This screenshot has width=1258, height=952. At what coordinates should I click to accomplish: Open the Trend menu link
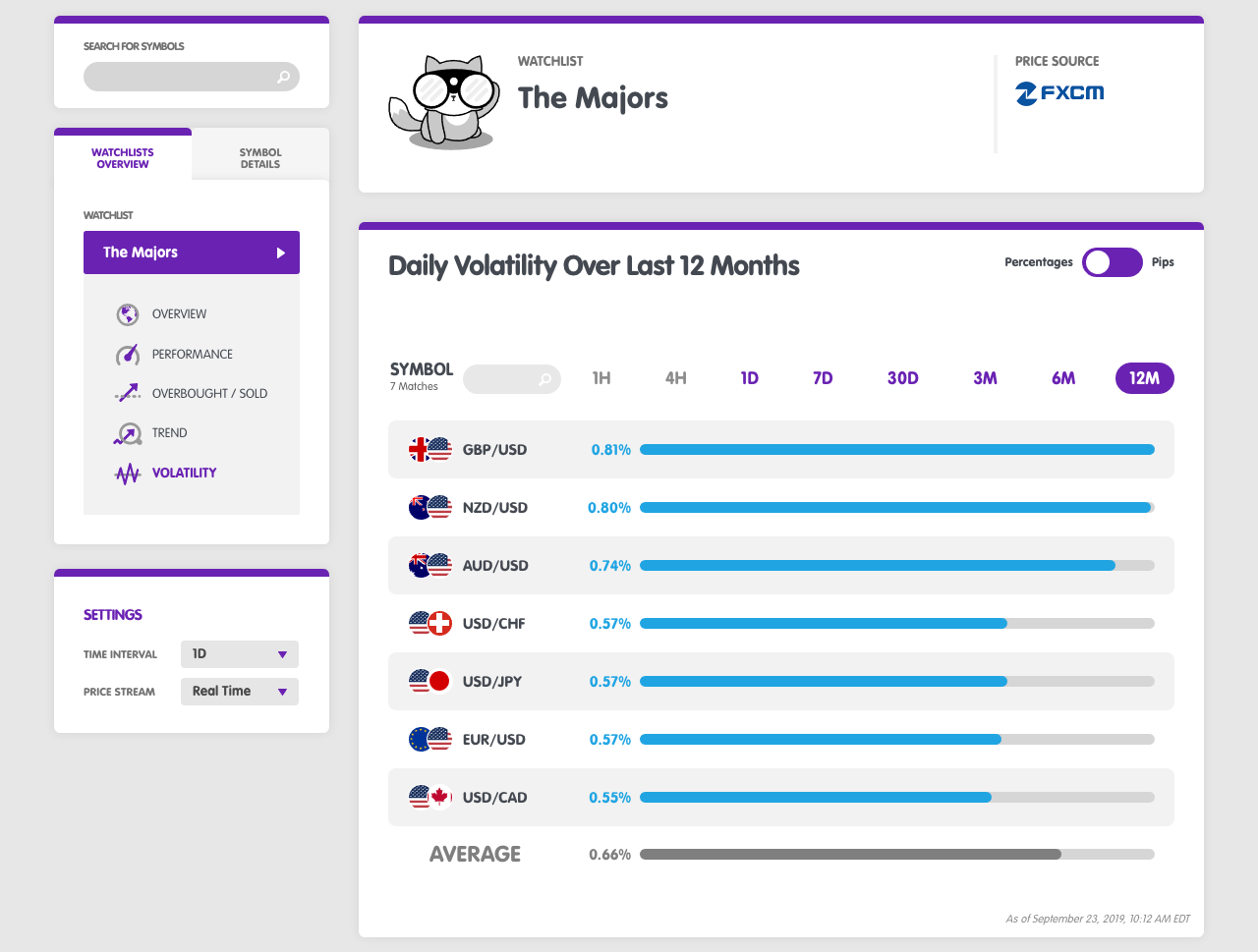click(x=169, y=433)
